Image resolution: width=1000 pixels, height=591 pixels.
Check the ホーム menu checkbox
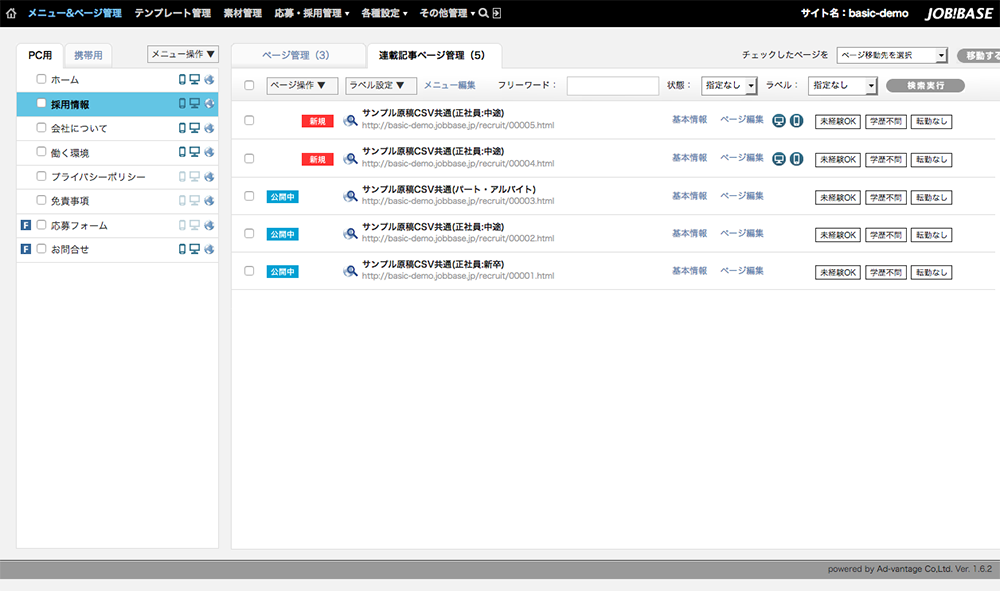(x=41, y=79)
